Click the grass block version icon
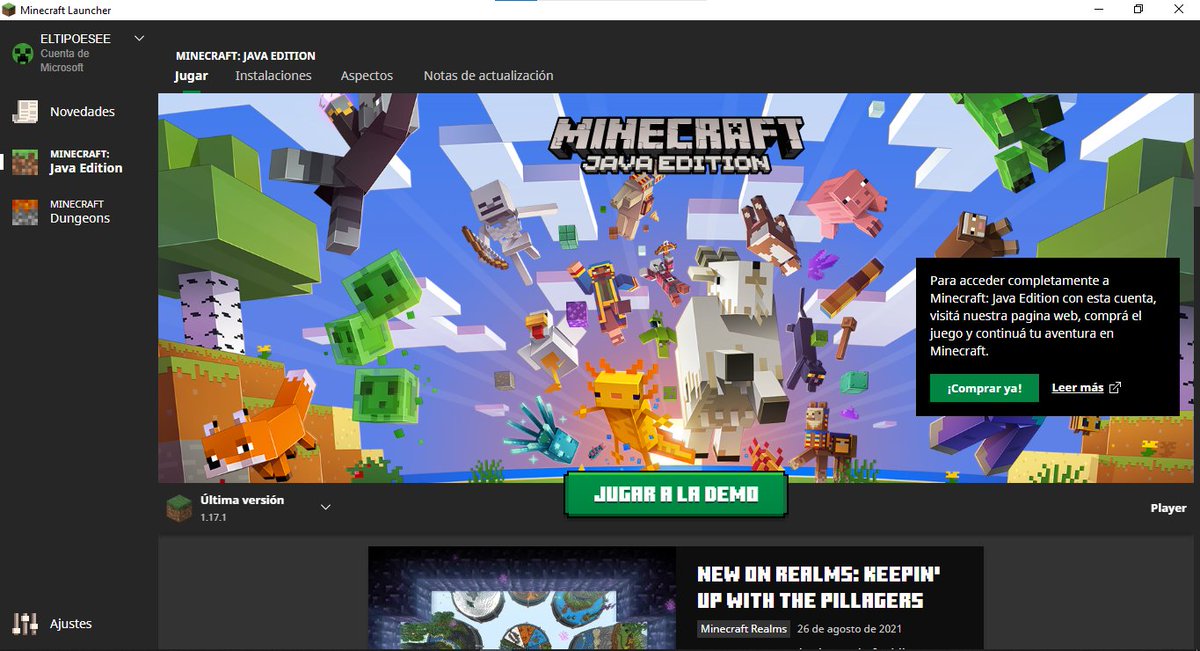1200x651 pixels. point(179,508)
